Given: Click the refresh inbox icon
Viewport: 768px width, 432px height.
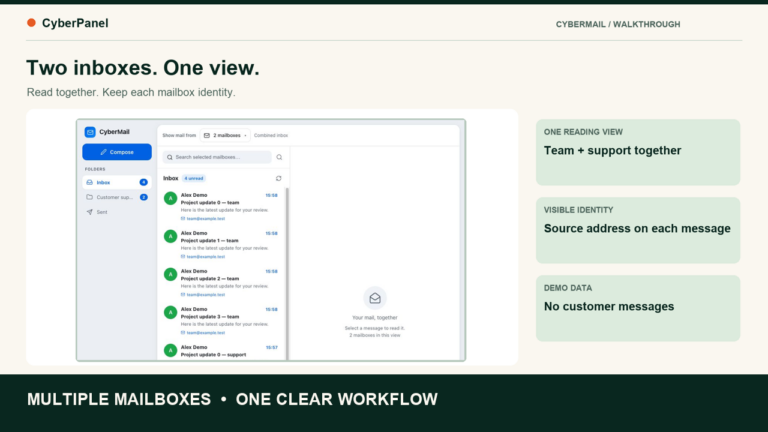Looking at the screenshot, I should 279,178.
